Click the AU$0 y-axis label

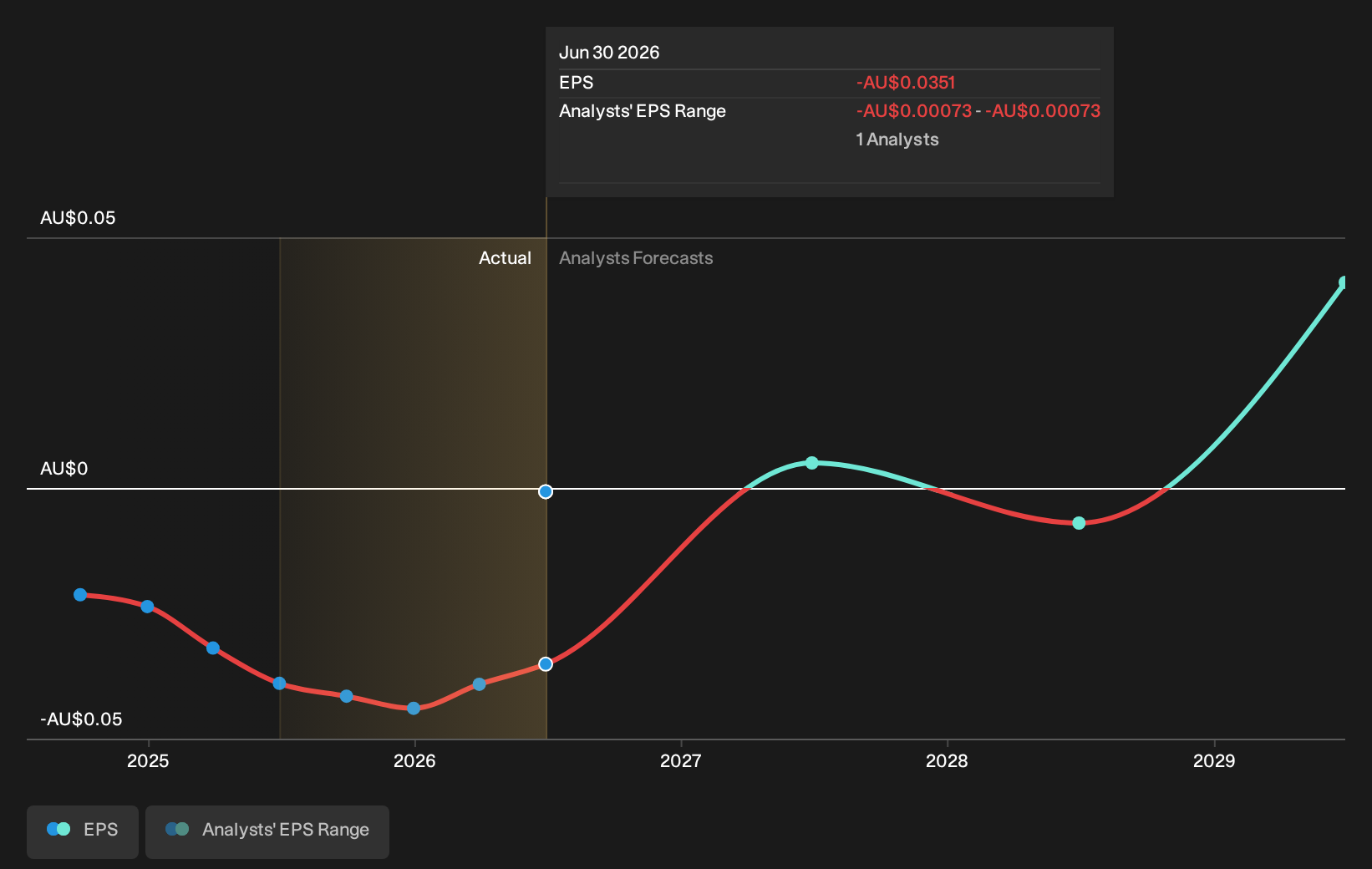pos(64,469)
